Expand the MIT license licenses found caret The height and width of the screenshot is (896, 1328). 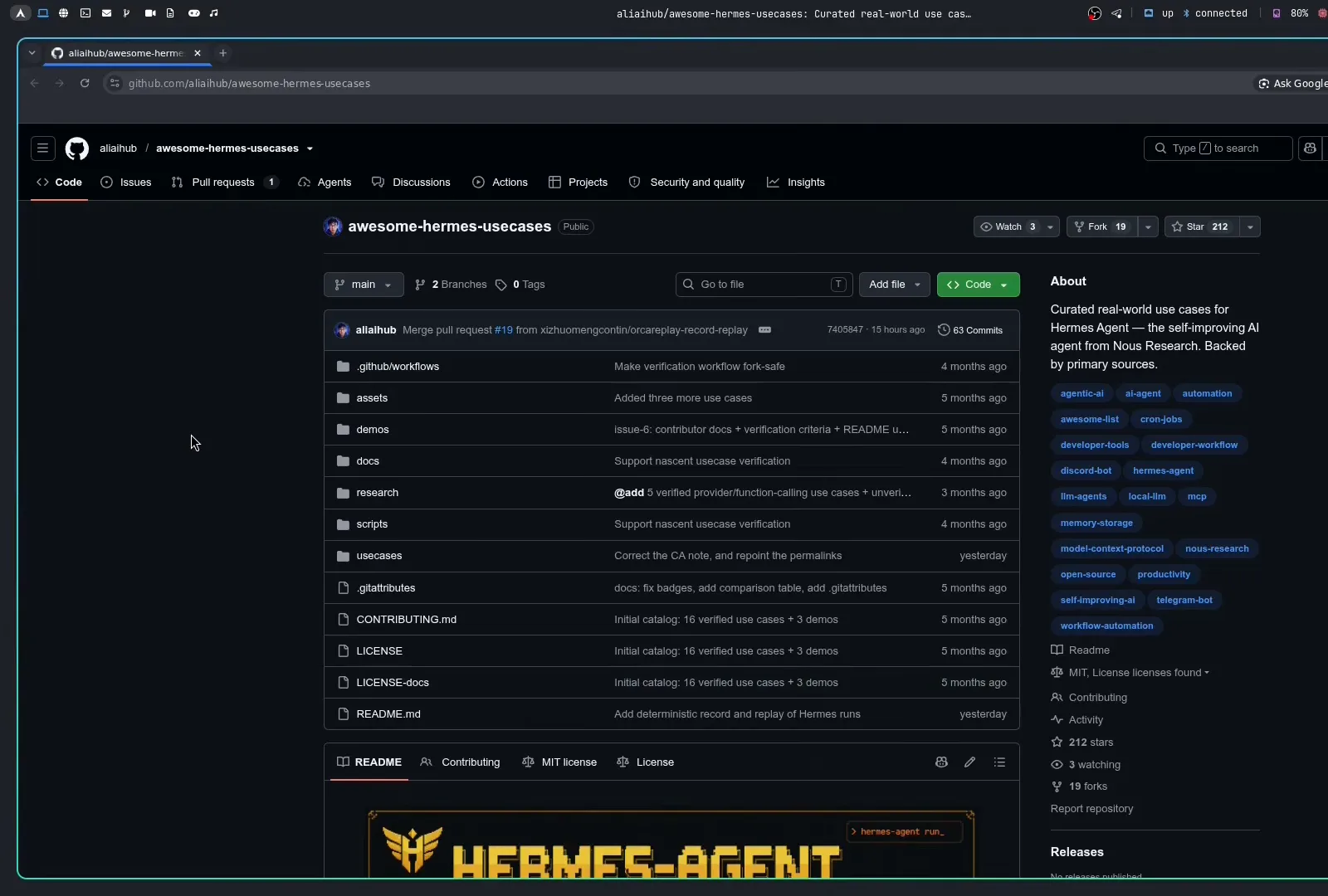point(1207,673)
